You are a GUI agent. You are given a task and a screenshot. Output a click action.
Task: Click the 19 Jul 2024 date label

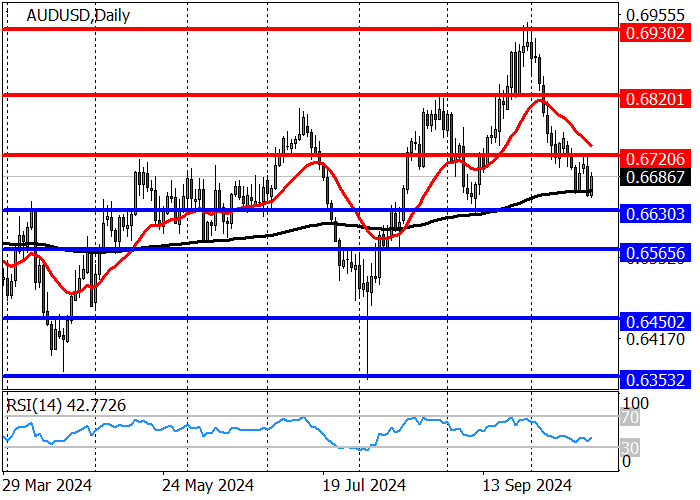364,485
